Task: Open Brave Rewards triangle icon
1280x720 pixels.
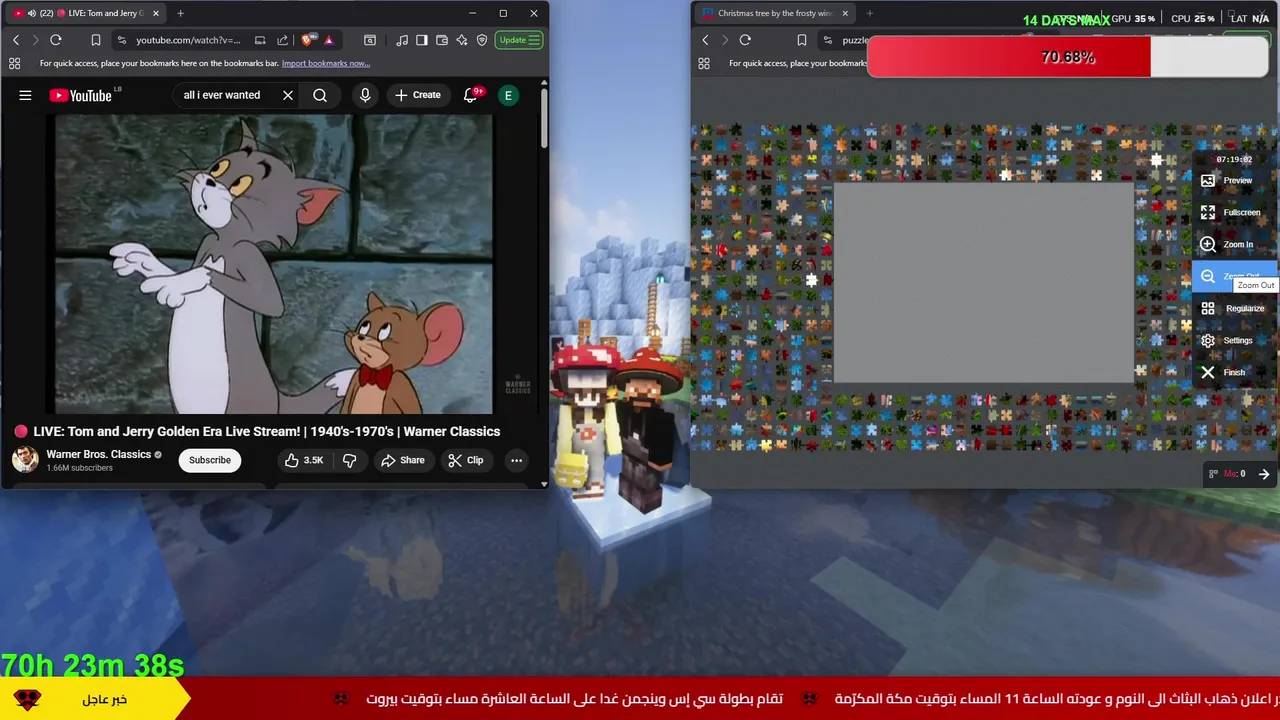Action: point(328,40)
